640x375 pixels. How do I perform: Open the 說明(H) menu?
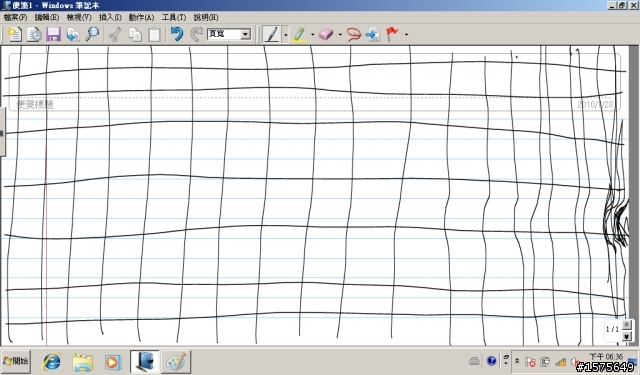pyautogui.click(x=206, y=17)
